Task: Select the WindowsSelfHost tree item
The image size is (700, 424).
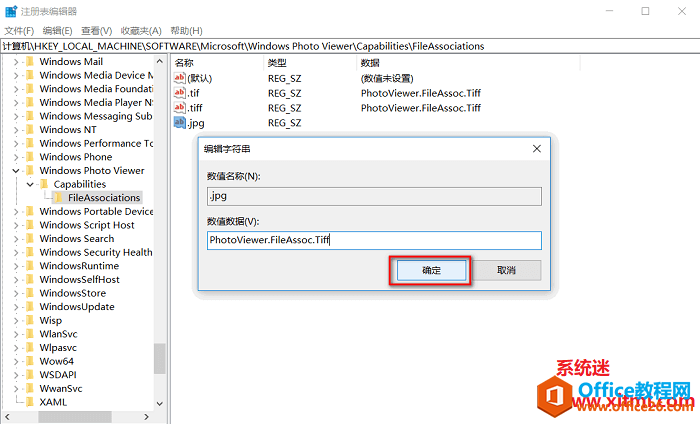Action: (79, 279)
